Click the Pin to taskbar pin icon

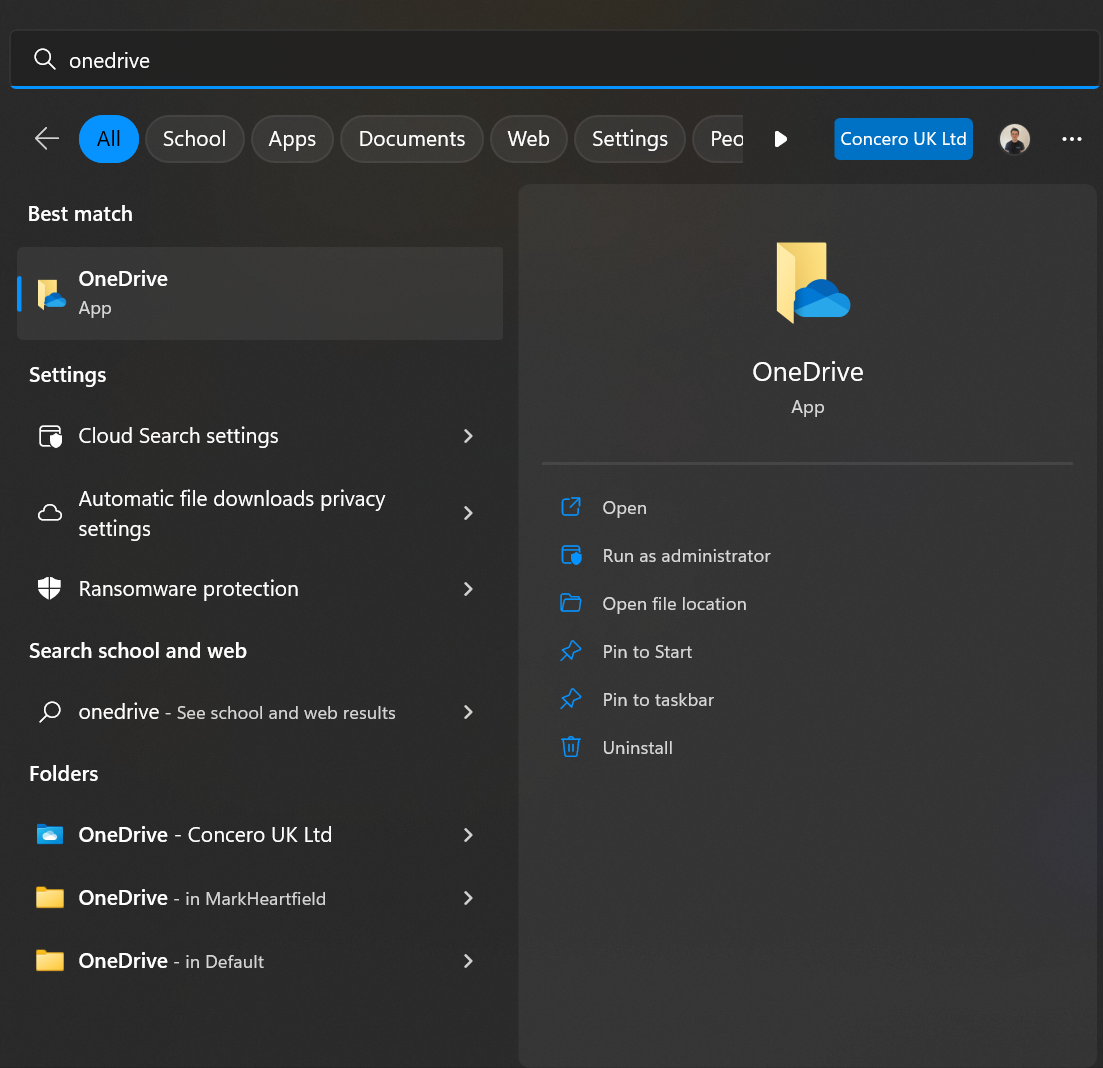pos(570,699)
